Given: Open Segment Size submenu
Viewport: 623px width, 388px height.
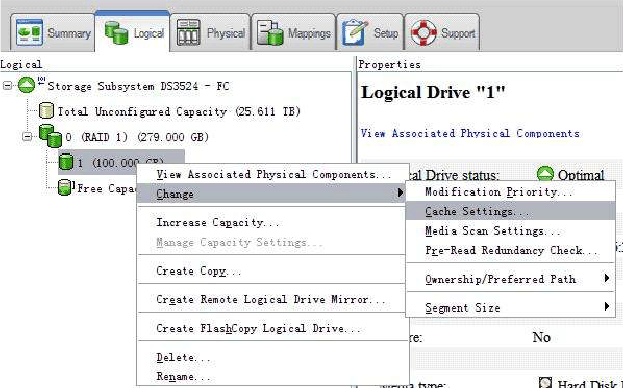Looking at the screenshot, I should [x=510, y=307].
